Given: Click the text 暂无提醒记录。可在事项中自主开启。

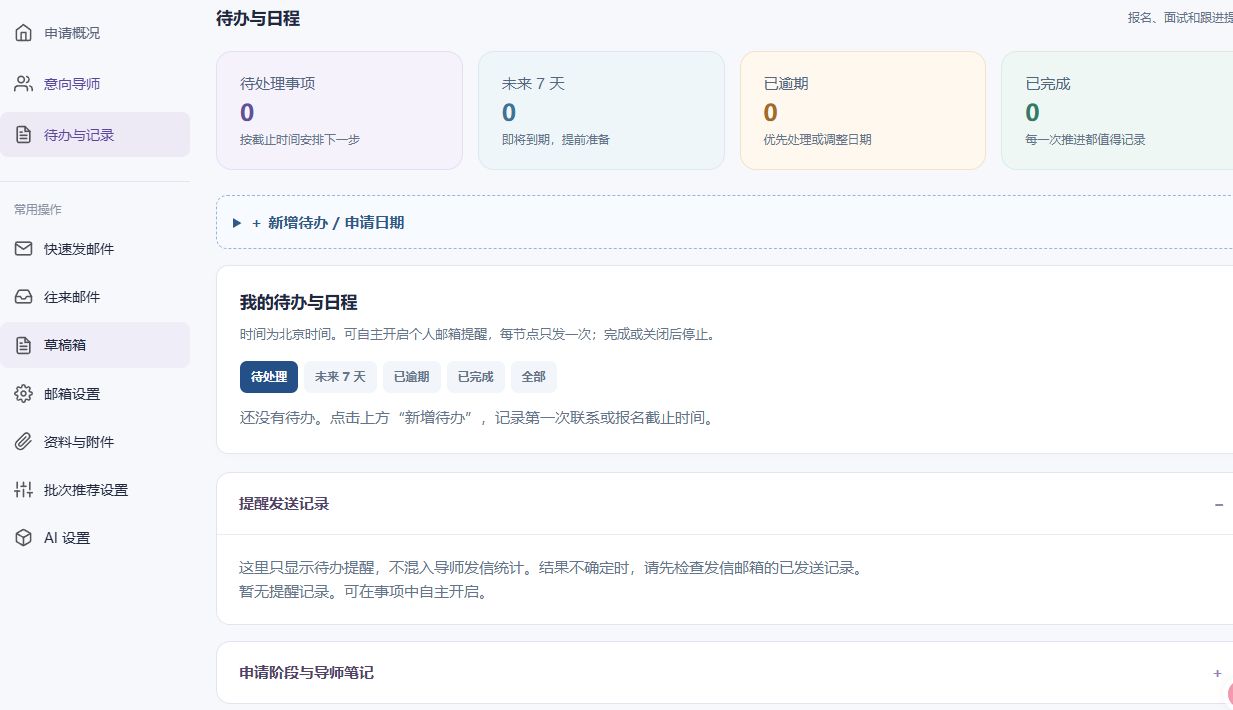Looking at the screenshot, I should [363, 592].
